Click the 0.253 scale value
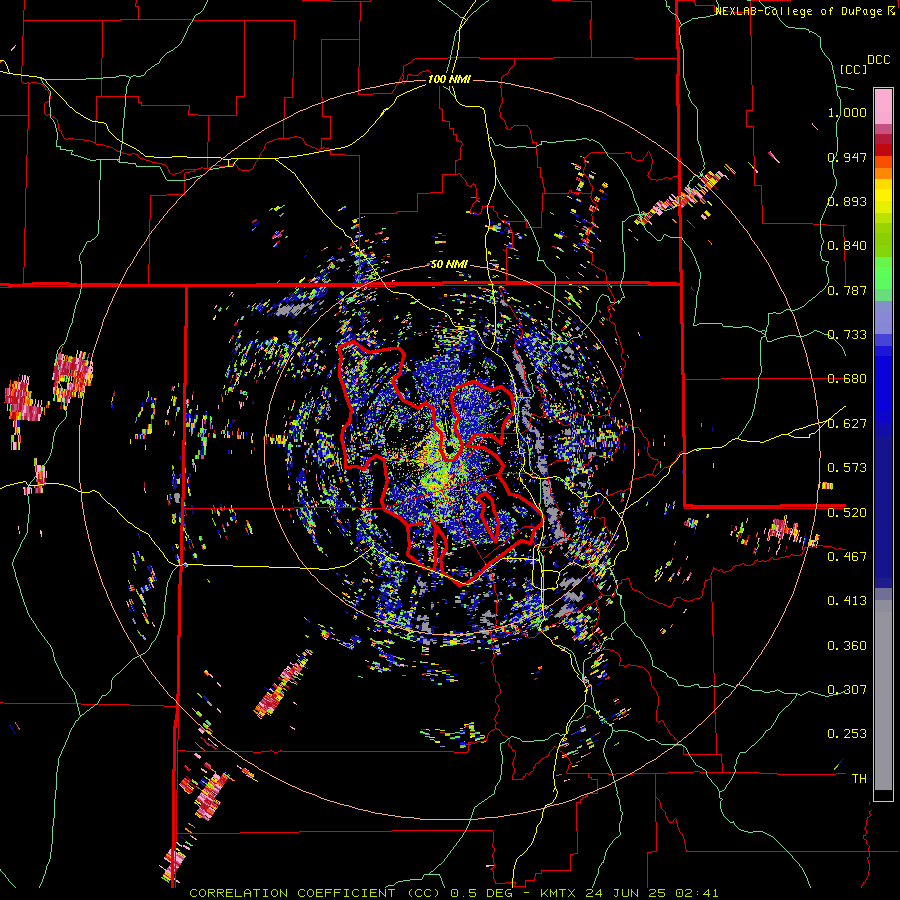Screen dimensions: 900x900 click(847, 734)
